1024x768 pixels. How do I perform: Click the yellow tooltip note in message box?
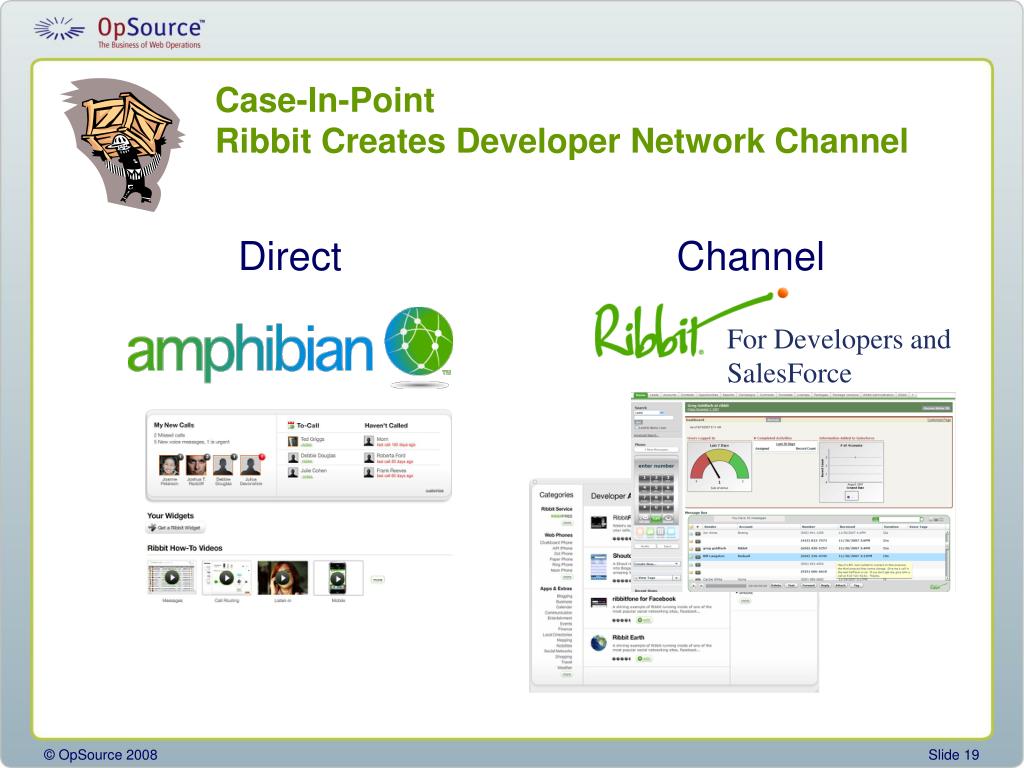[873, 571]
